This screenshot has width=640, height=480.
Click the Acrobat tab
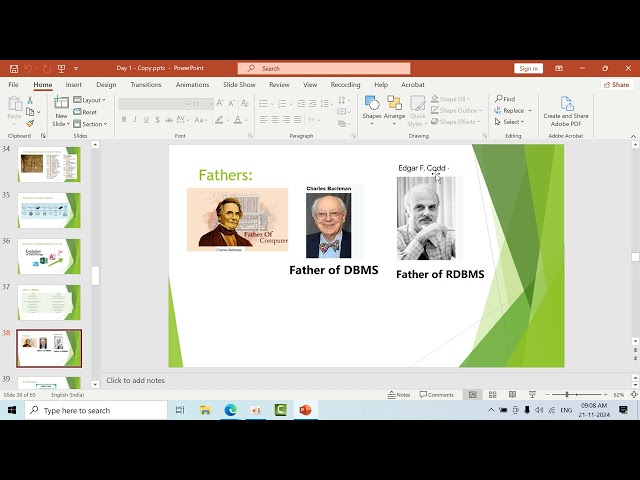(413, 84)
